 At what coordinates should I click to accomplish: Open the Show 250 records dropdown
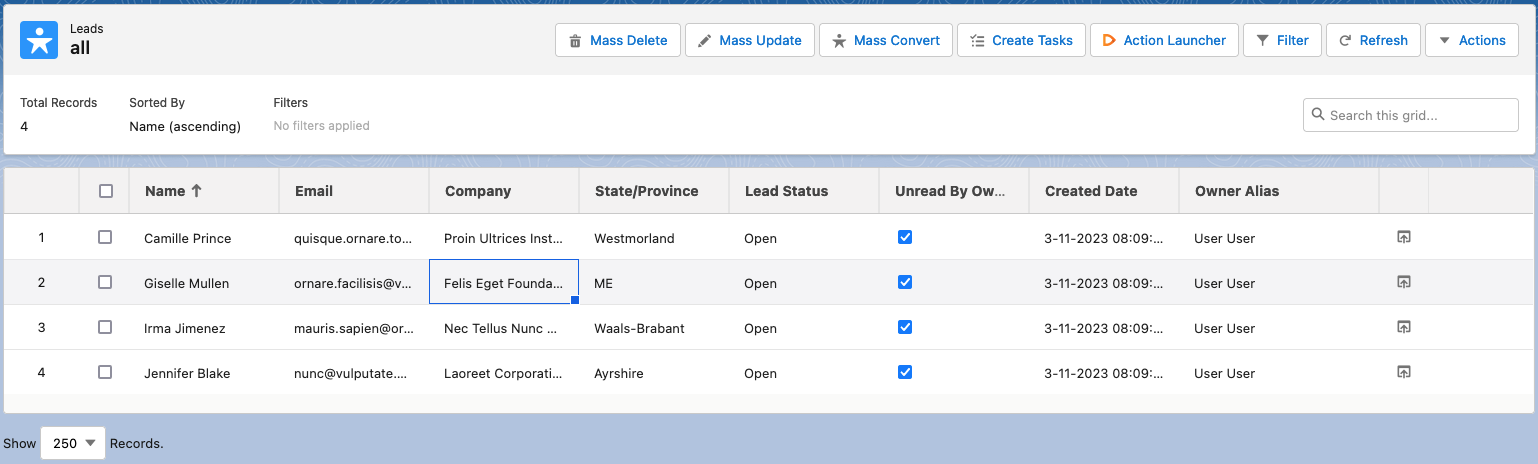73,443
